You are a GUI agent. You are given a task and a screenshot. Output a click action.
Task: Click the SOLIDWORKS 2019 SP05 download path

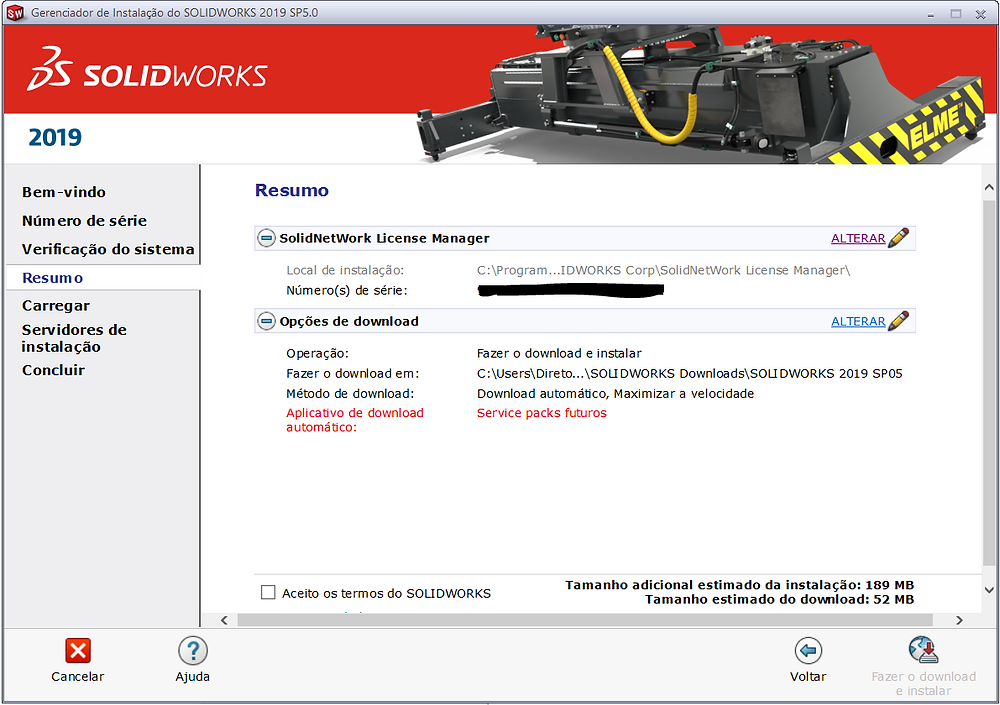(x=689, y=374)
